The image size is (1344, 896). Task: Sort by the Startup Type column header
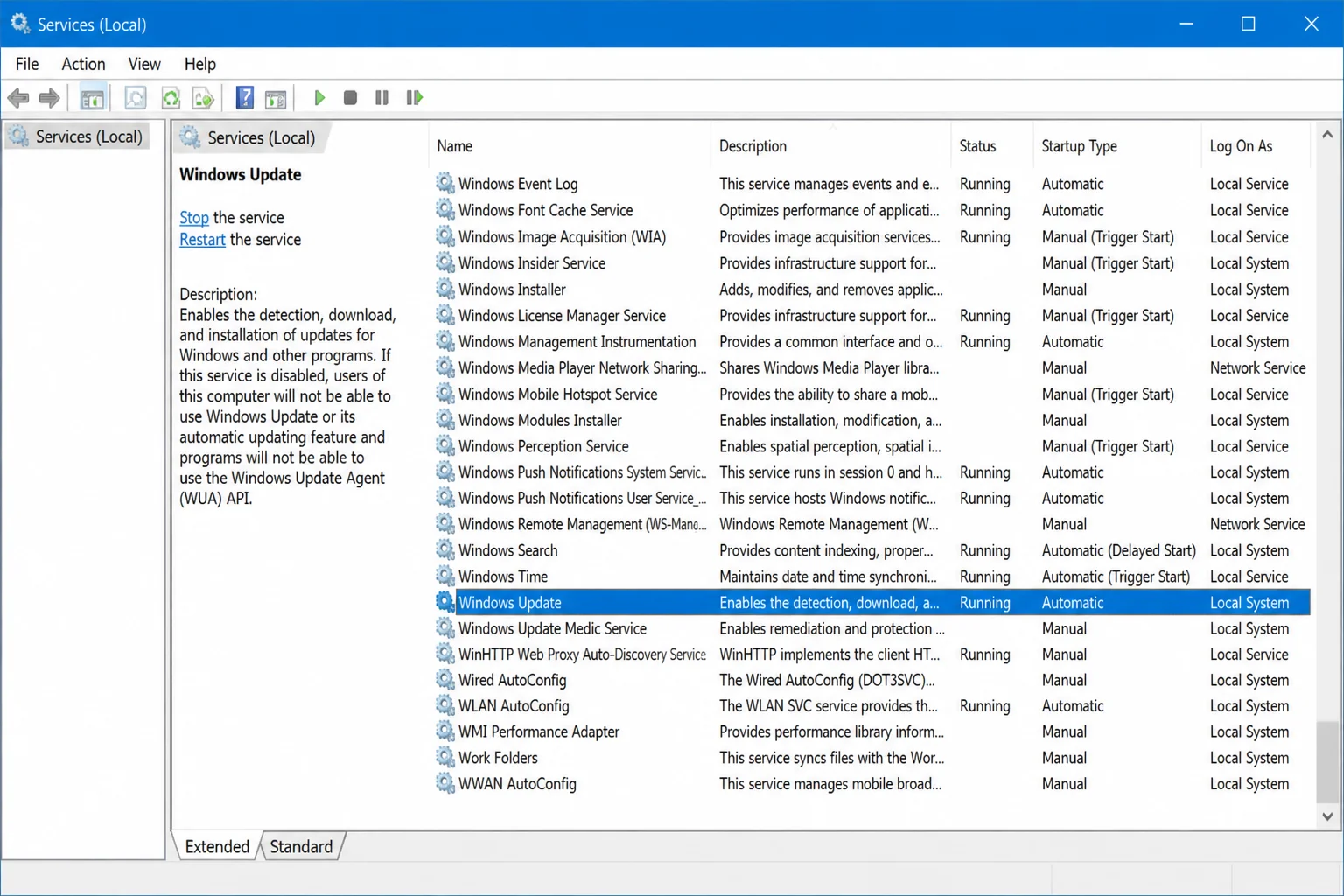(x=1117, y=146)
